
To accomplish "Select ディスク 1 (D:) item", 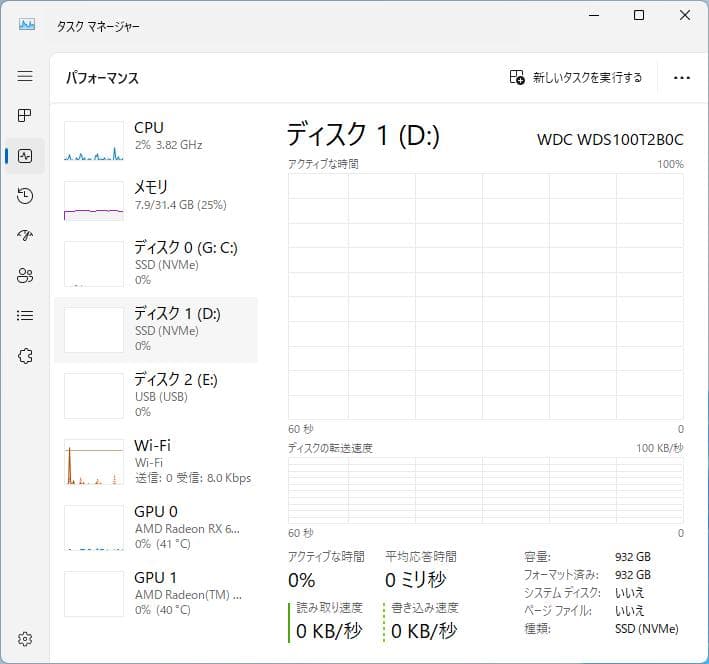I will (x=156, y=330).
